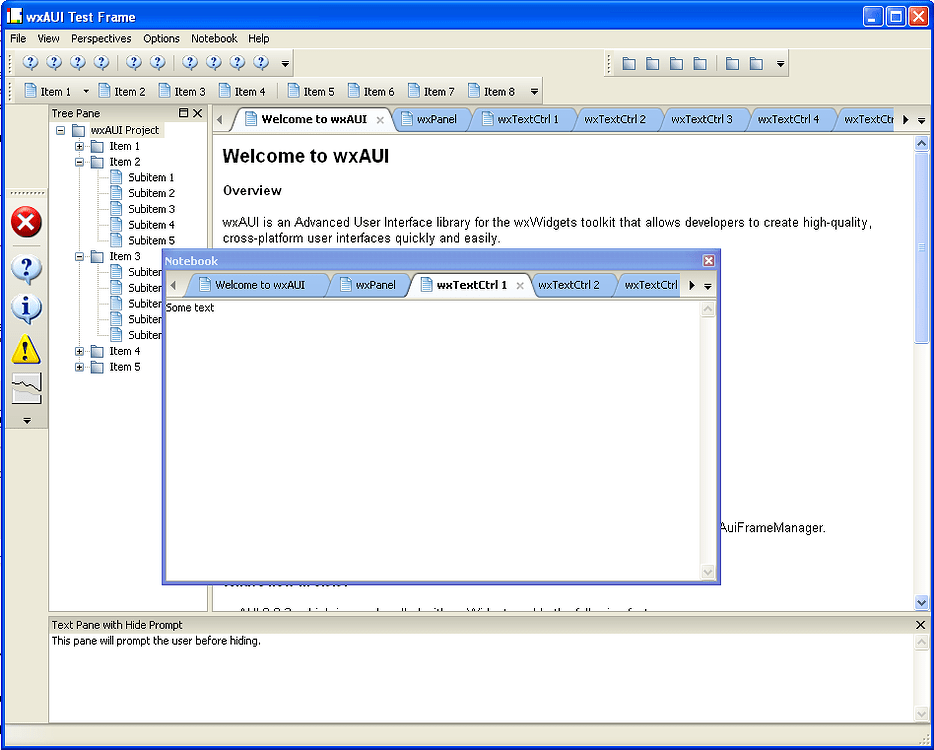Open the Item toolbar overflow chevron after Item 8

click(534, 91)
